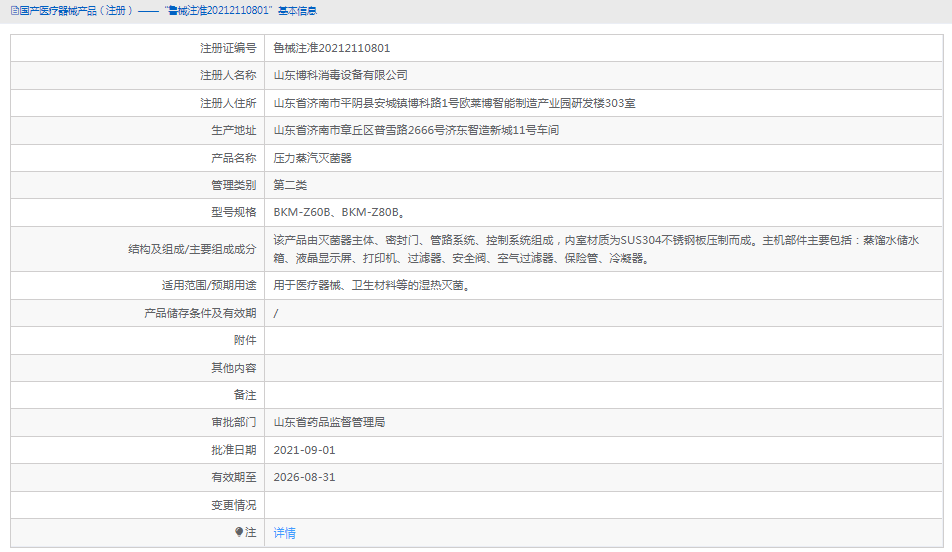Screen dimensions: 952x552
Task: Click the label 产品储存条件及有效期
Action: pos(200,313)
